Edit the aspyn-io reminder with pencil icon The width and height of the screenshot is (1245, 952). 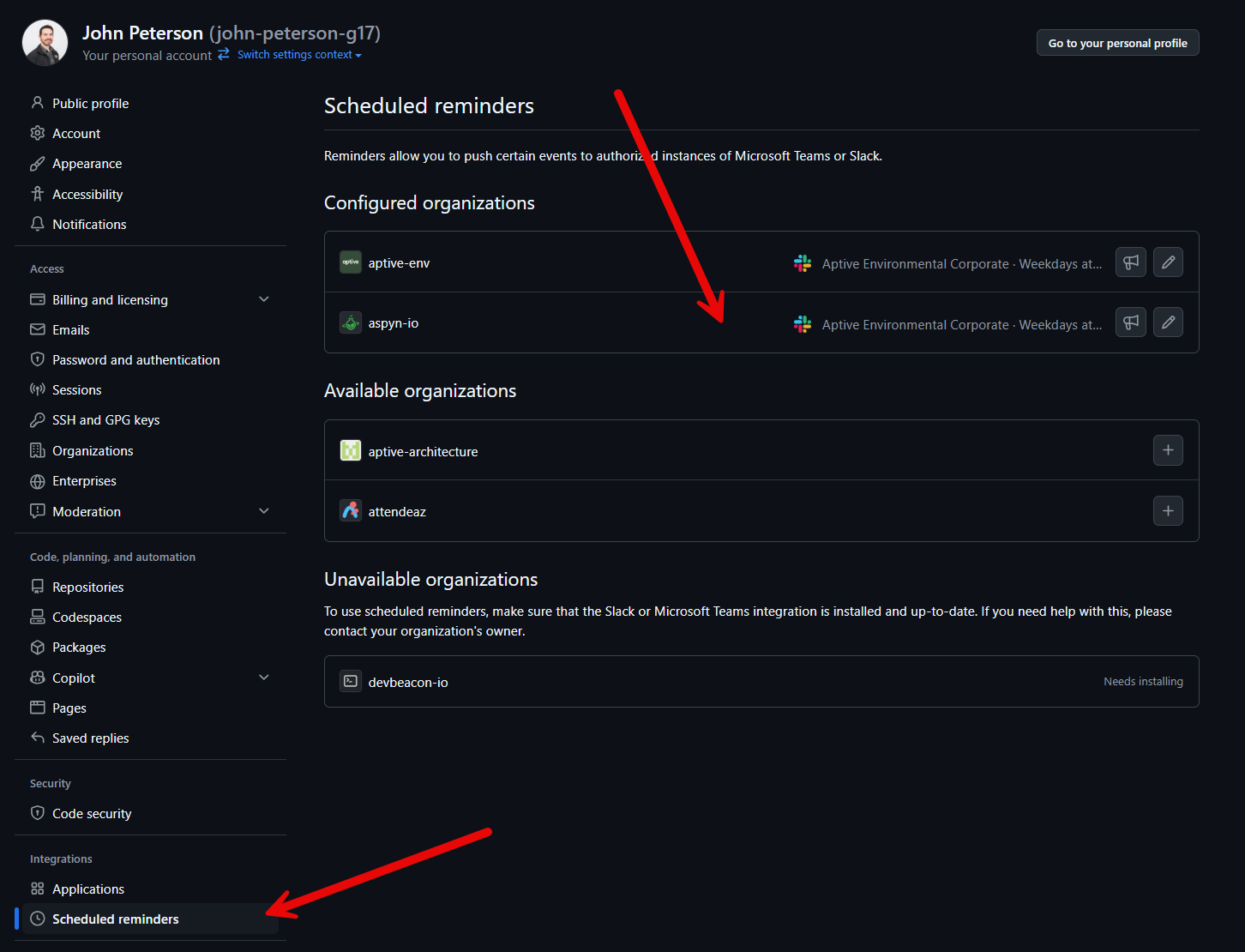click(1168, 322)
